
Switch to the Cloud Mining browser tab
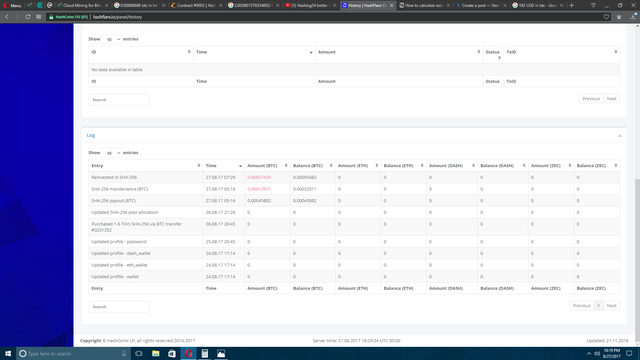coord(82,5)
